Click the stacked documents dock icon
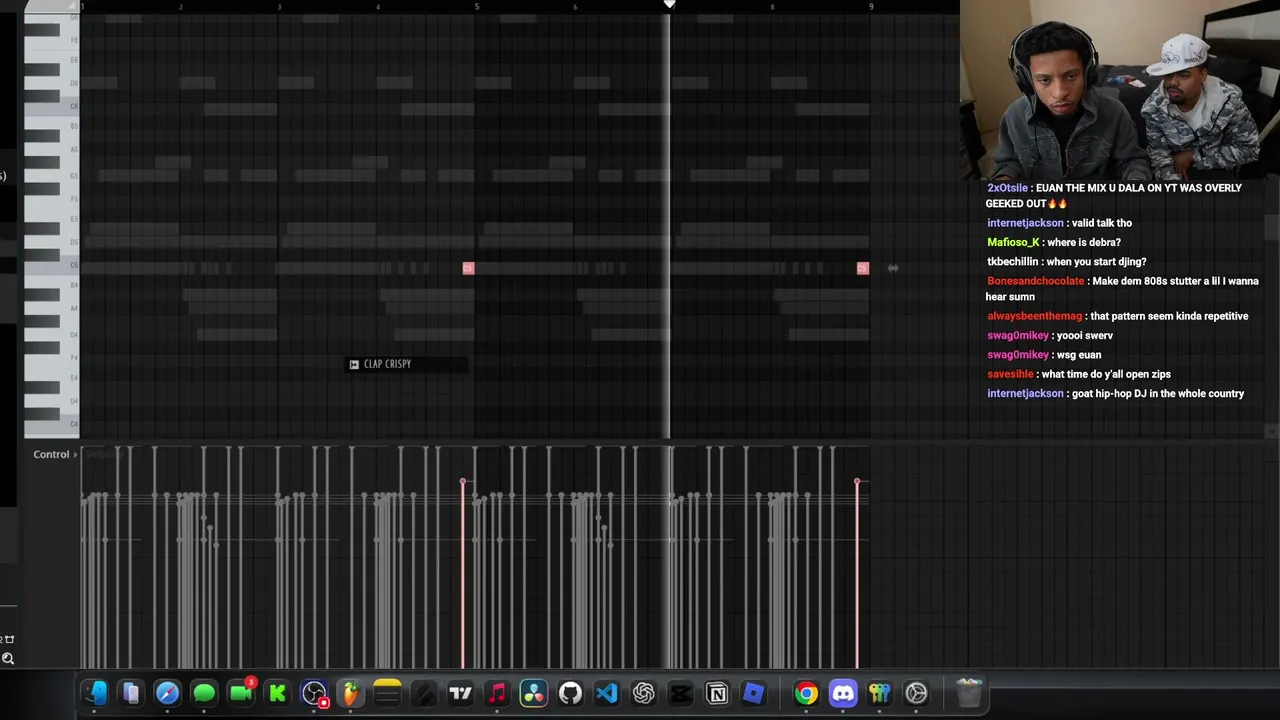1280x720 pixels. point(131,693)
